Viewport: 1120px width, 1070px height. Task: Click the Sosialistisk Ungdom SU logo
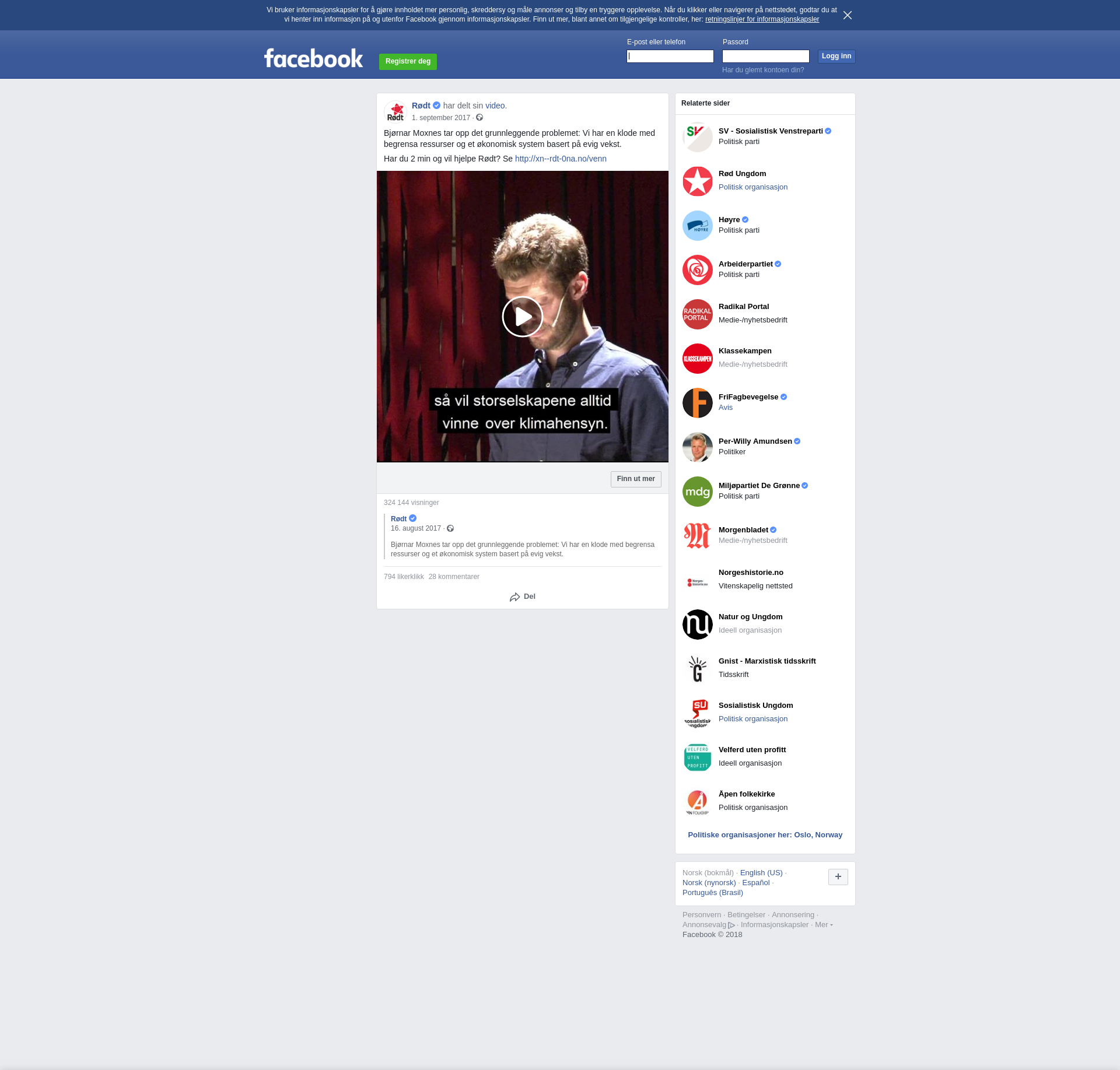click(x=698, y=713)
